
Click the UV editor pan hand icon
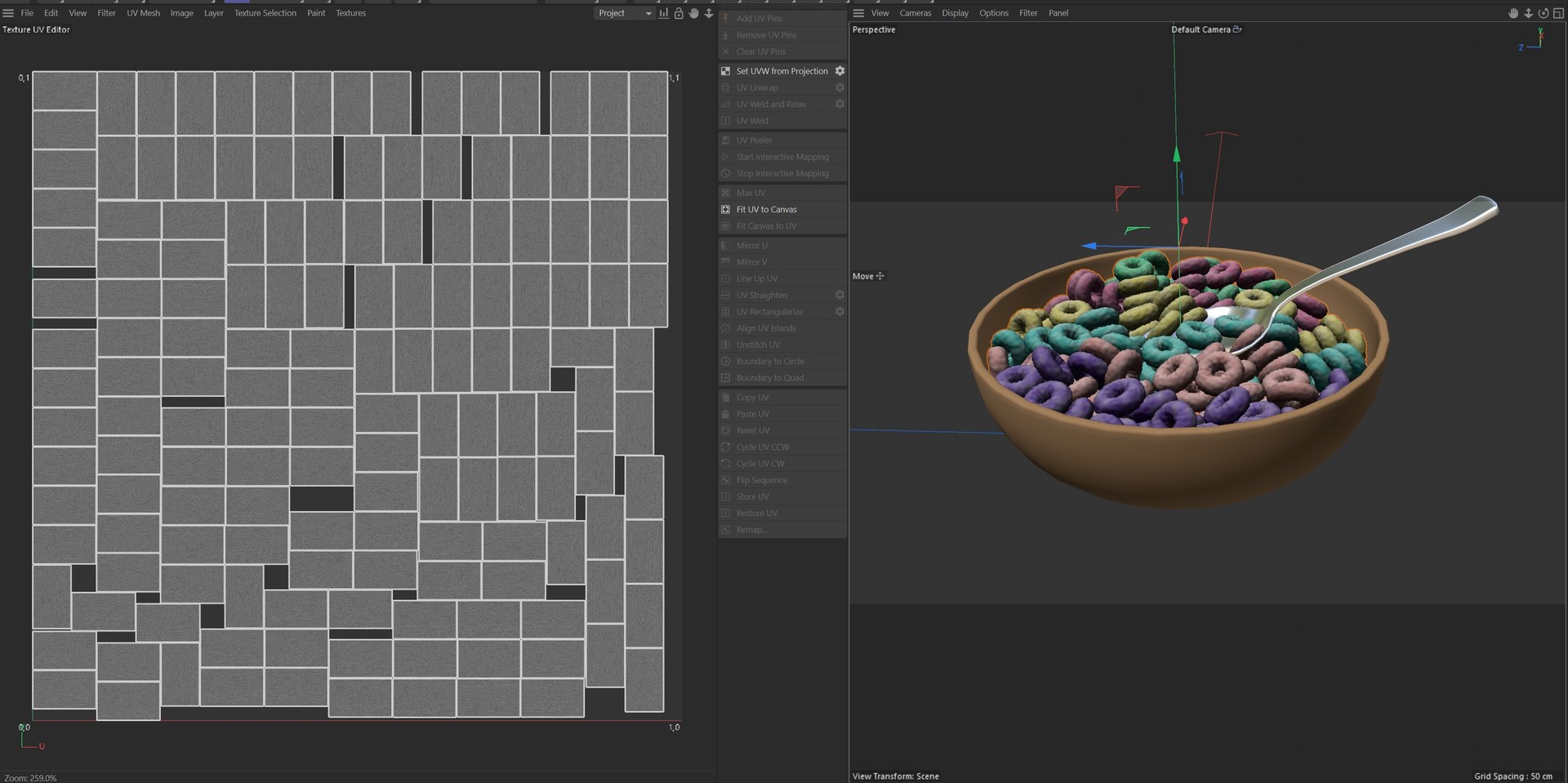693,13
